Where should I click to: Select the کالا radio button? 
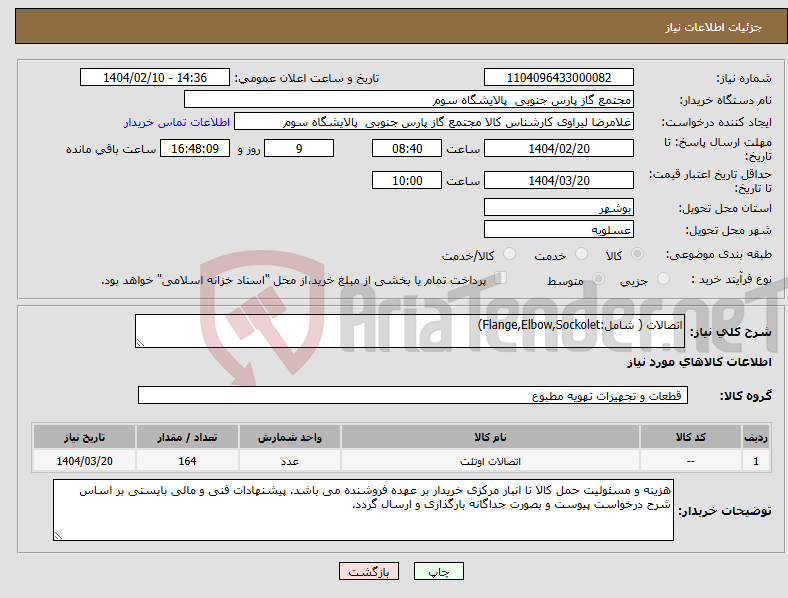point(637,254)
